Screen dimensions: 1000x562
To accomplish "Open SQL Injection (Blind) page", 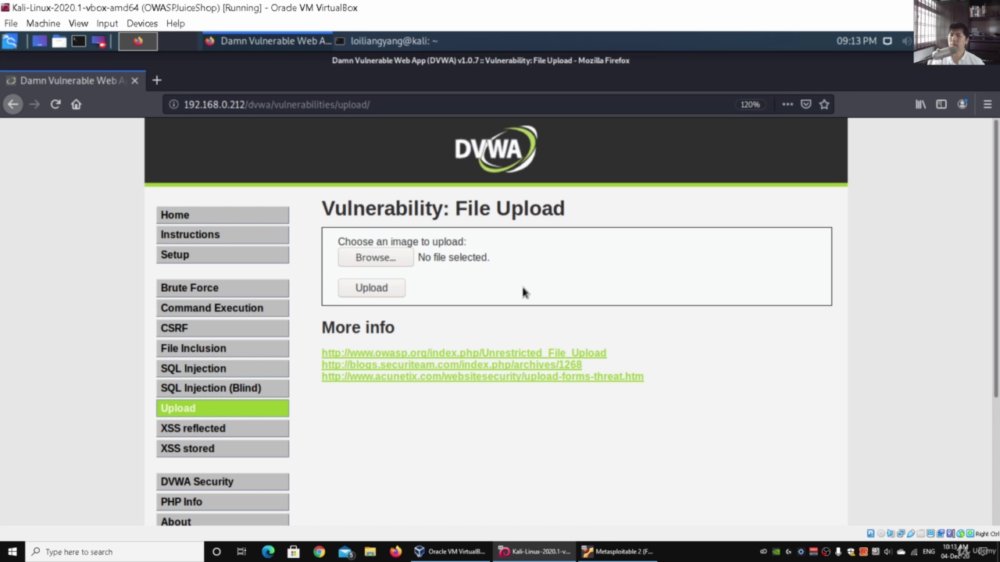I will [223, 388].
